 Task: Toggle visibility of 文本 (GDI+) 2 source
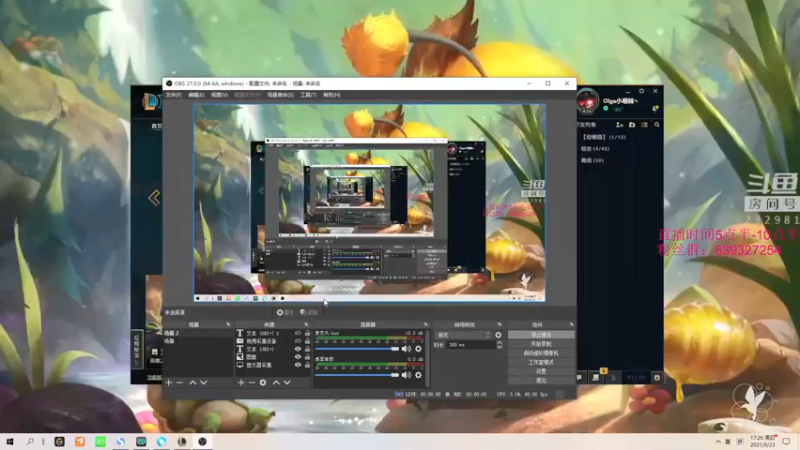298,333
